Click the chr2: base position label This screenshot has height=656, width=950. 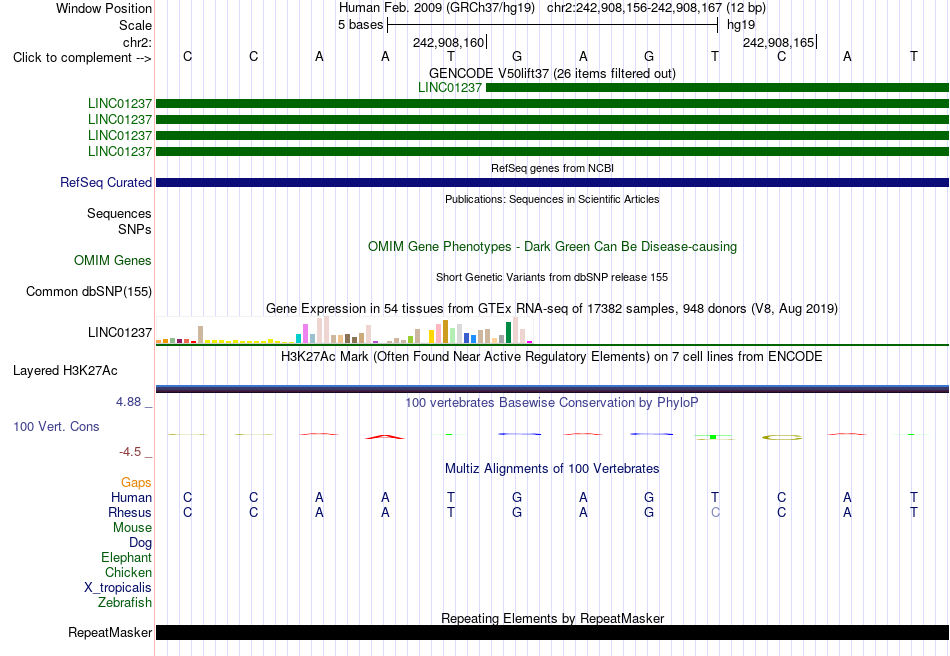137,42
